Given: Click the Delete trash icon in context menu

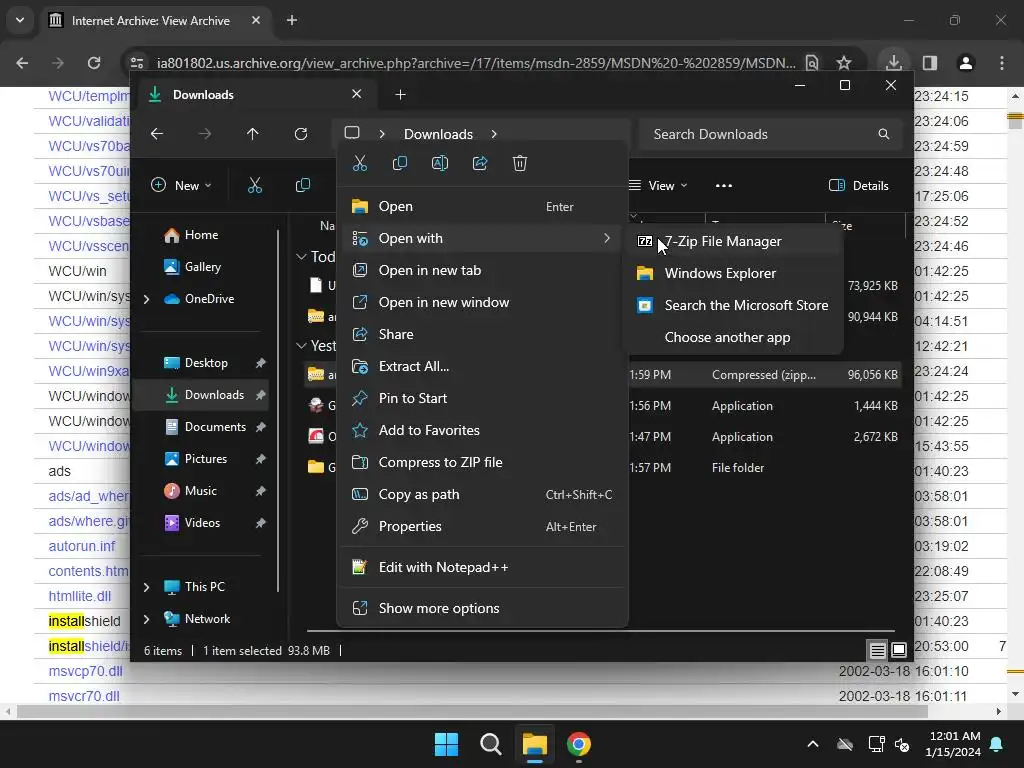Looking at the screenshot, I should (520, 163).
